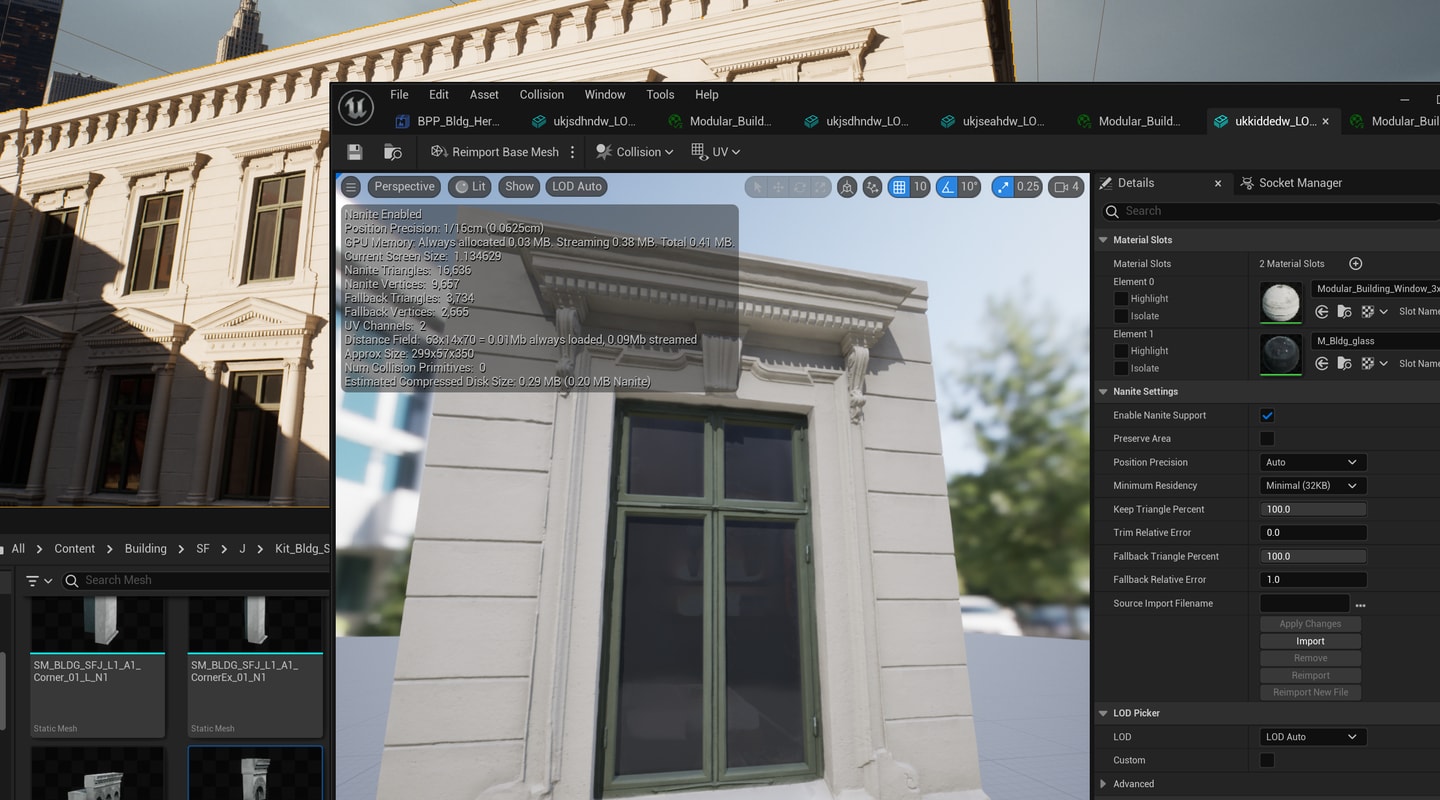Open the Edit menu

439,95
